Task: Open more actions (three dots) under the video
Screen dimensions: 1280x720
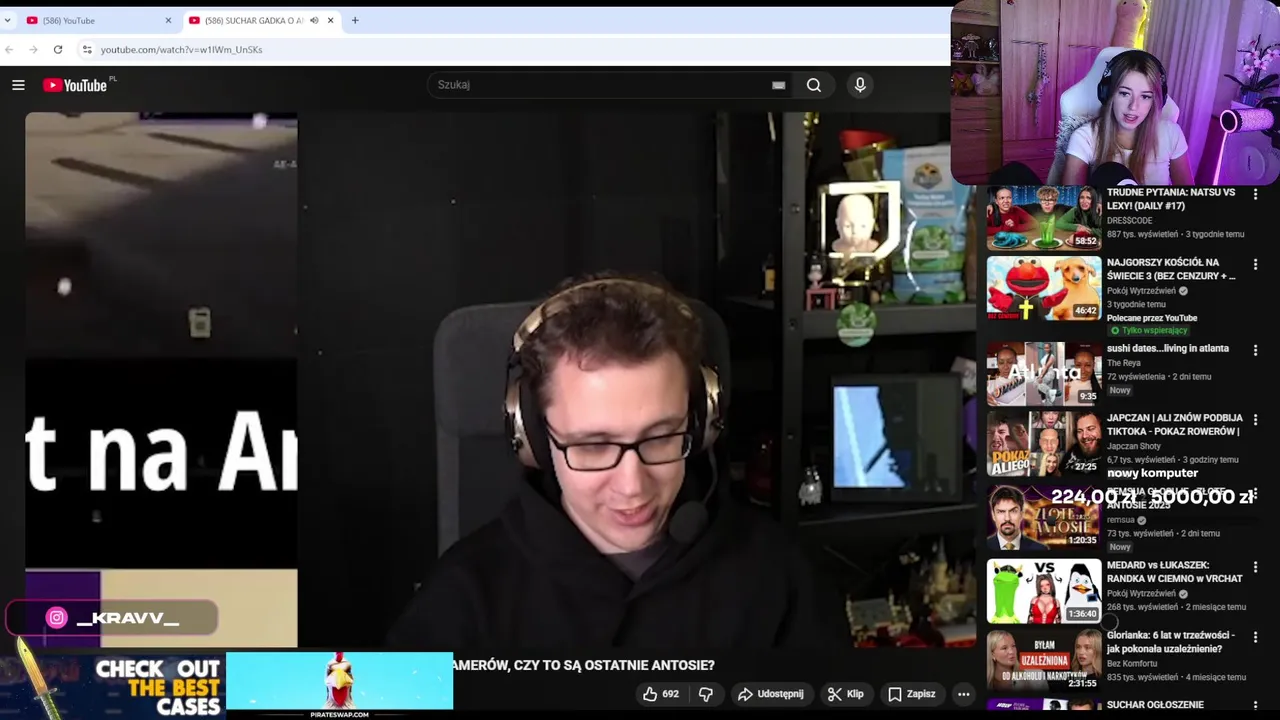Action: pos(963,694)
